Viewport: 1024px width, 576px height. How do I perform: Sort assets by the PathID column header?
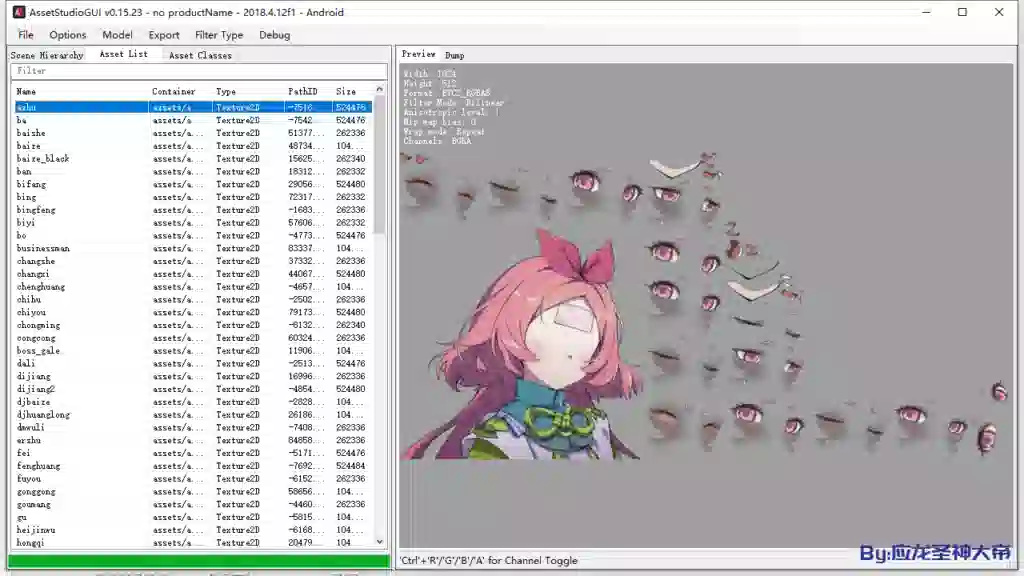[x=309, y=91]
